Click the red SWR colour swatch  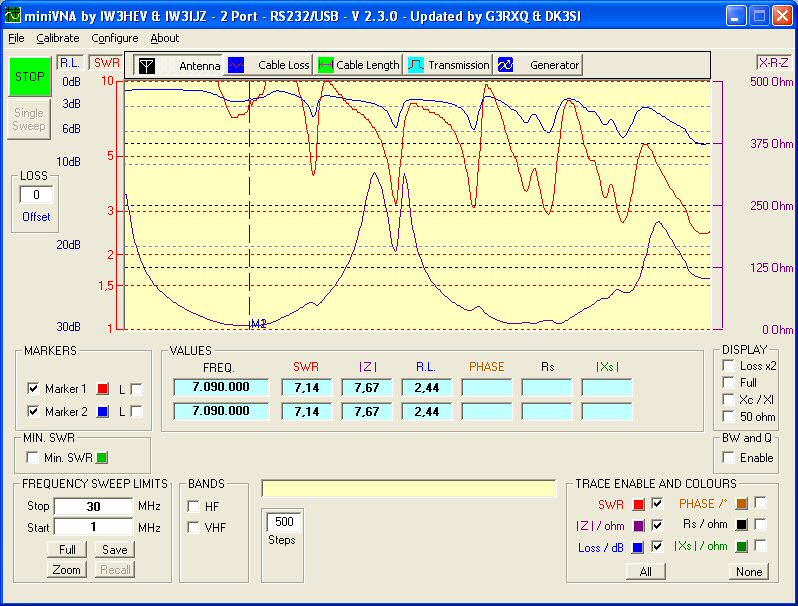(638, 504)
